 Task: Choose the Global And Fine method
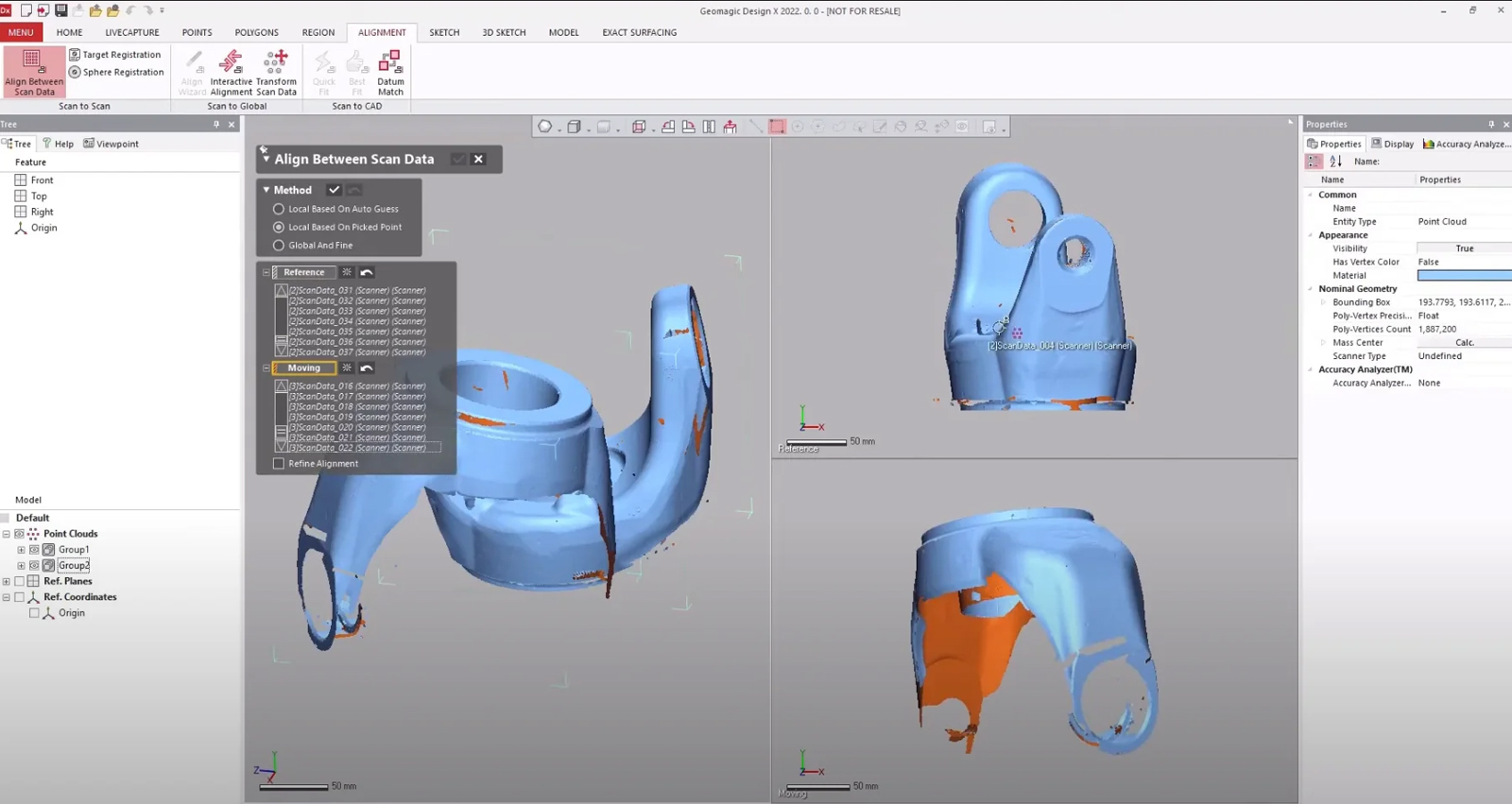(x=279, y=245)
